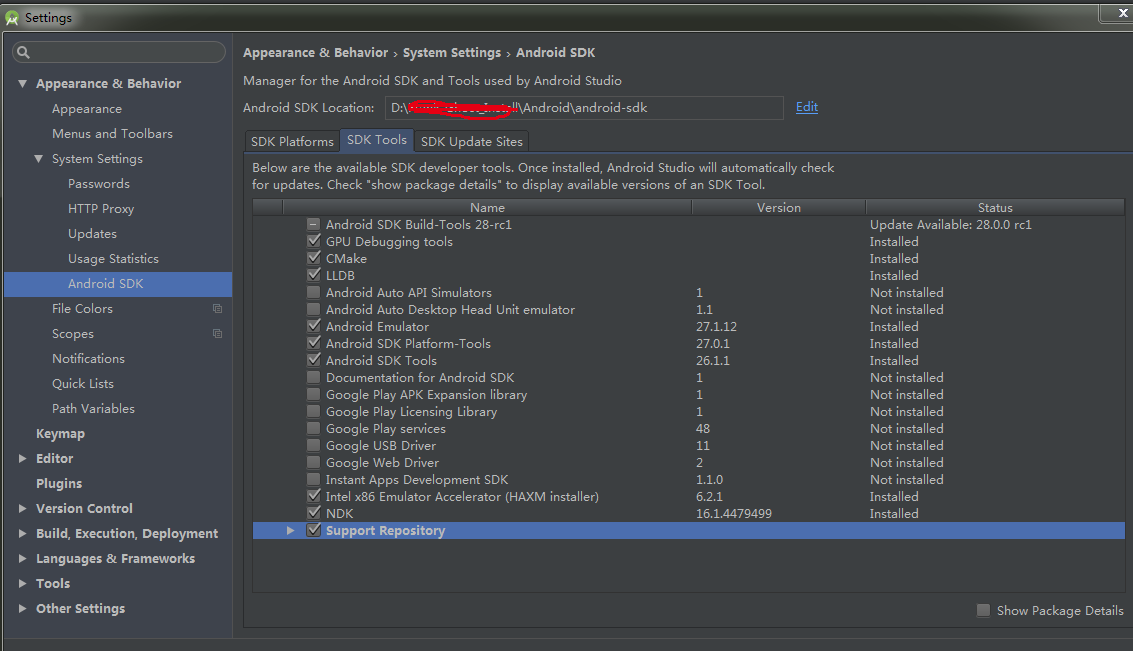This screenshot has height=651, width=1133.
Task: Expand the Support Repository row
Action: coord(290,530)
